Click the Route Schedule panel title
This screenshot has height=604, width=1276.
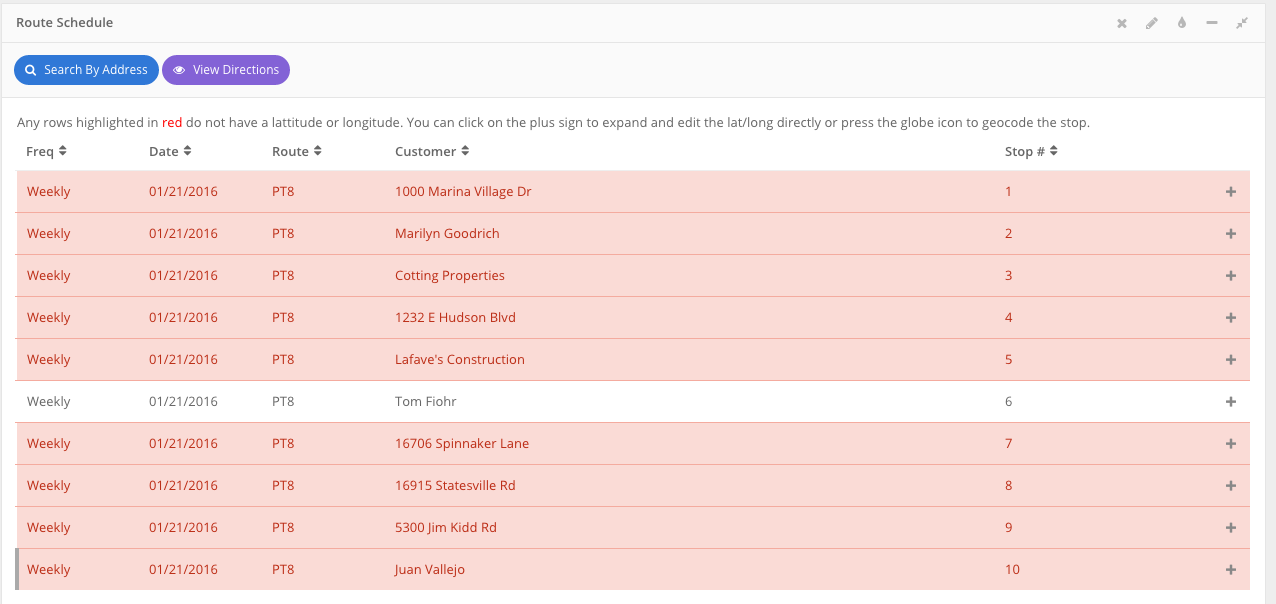pyautogui.click(x=65, y=22)
